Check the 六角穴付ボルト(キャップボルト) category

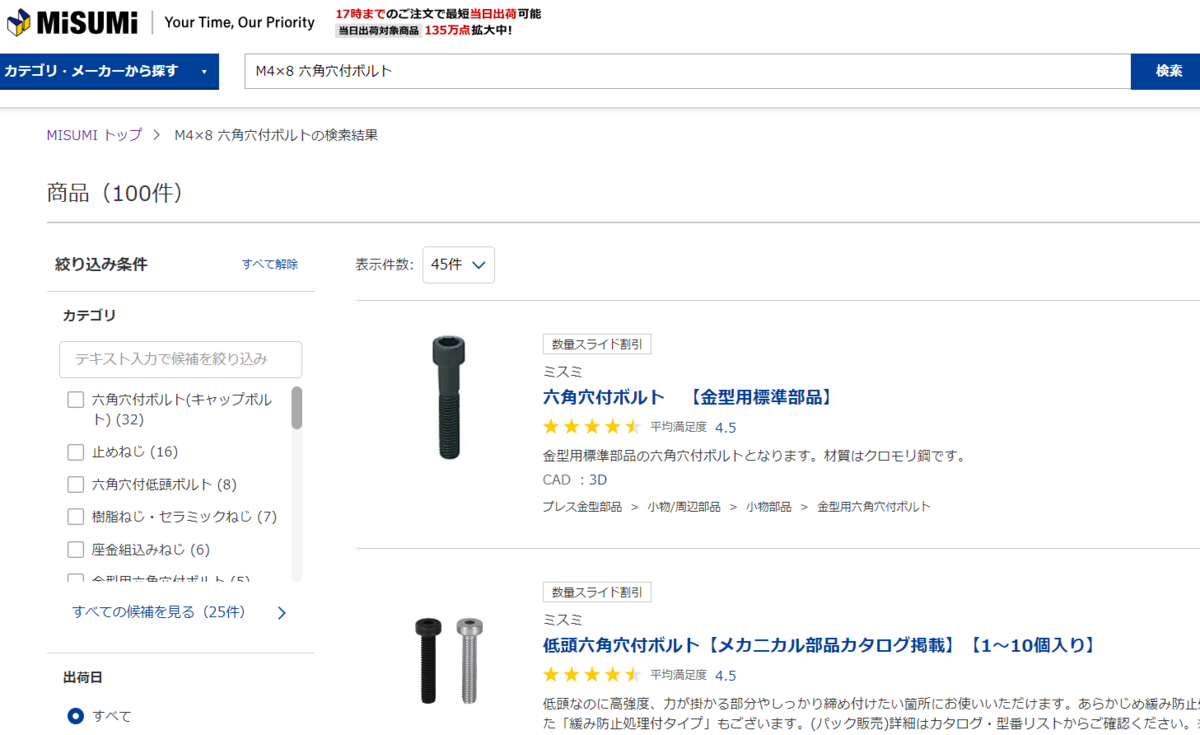pos(76,400)
